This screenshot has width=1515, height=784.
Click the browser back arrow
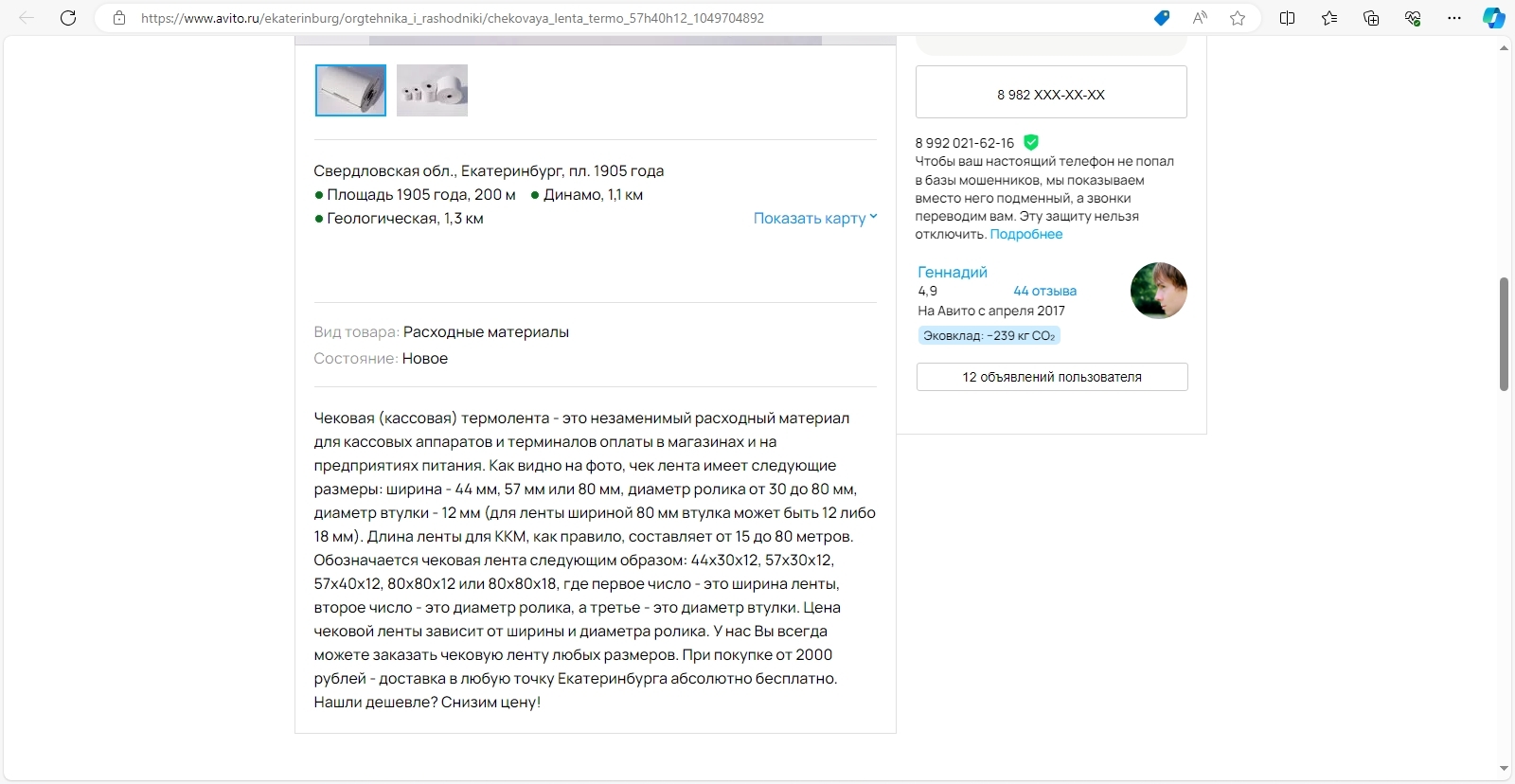point(27,18)
